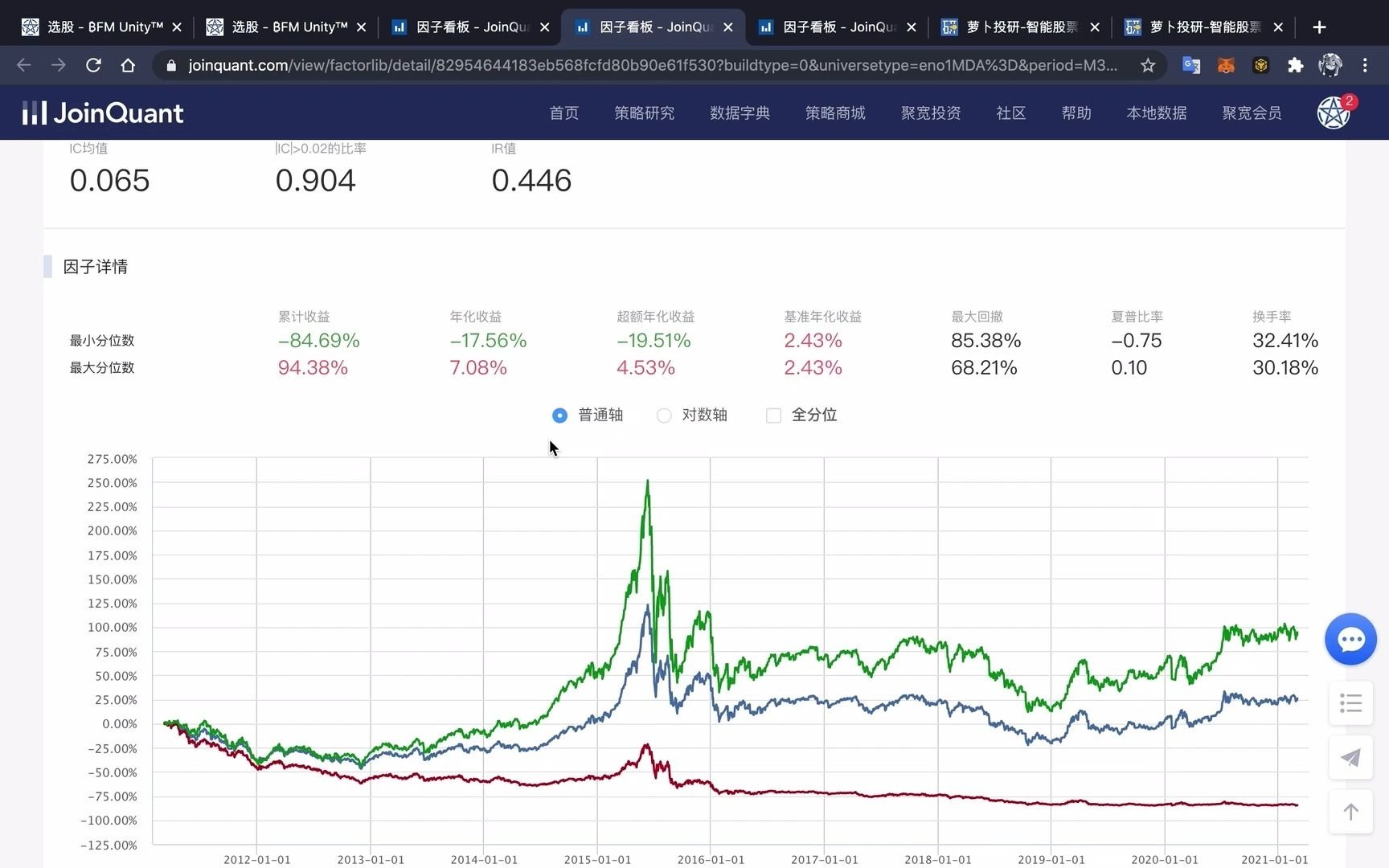Click the blue line near 2020
Screen dimensions: 1389x868
click(1165, 723)
